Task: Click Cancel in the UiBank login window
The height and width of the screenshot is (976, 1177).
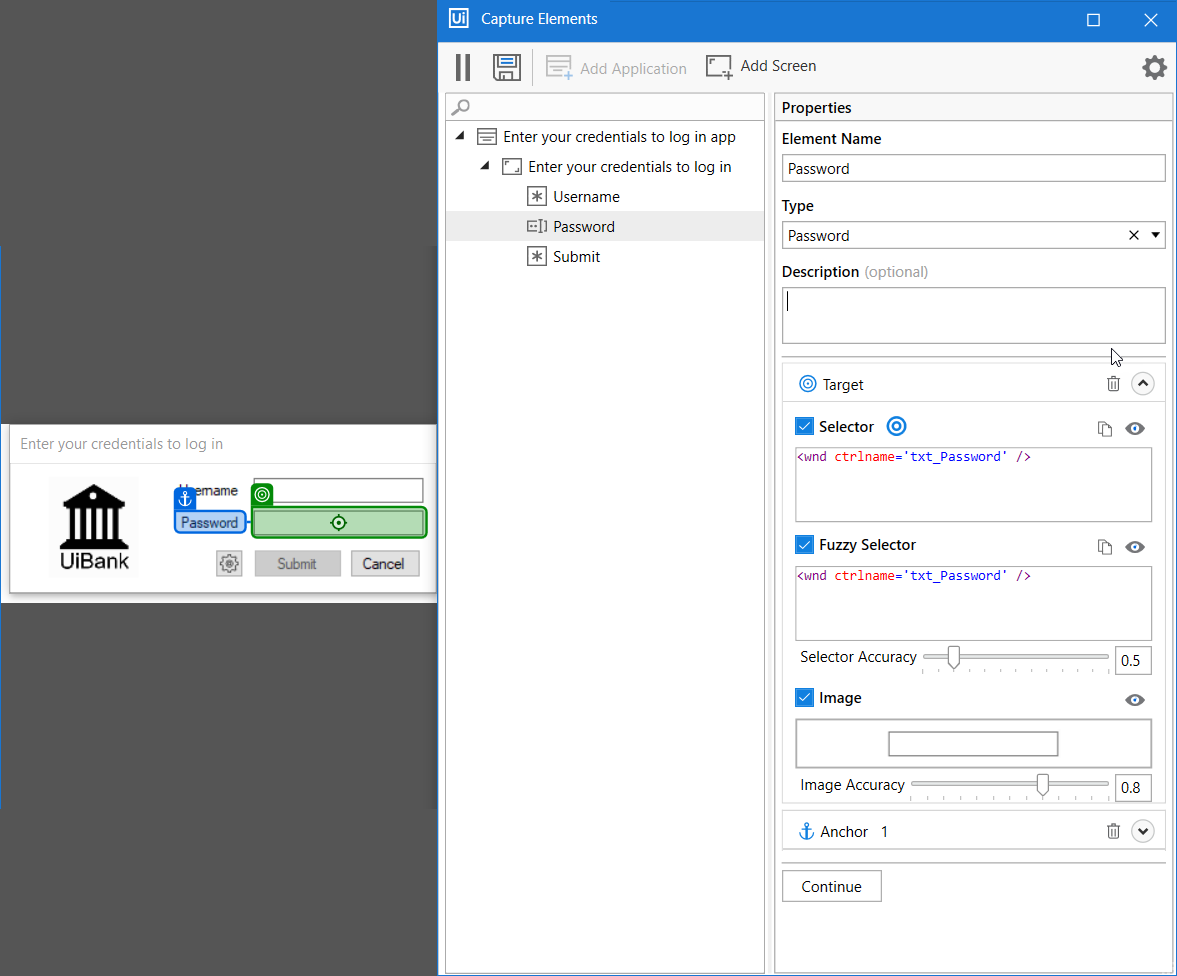Action: (x=385, y=563)
